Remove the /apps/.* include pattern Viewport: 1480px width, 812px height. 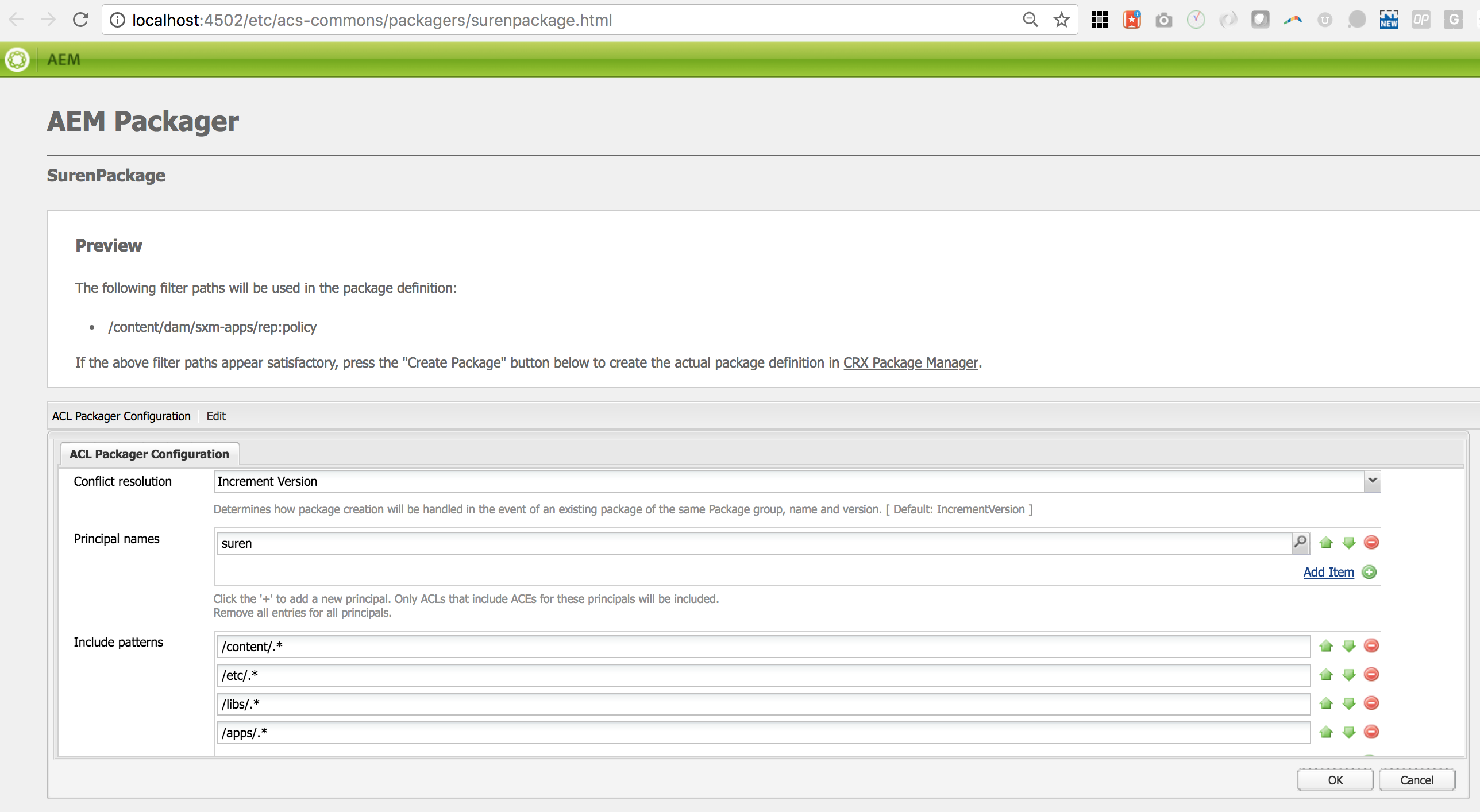point(1371,732)
